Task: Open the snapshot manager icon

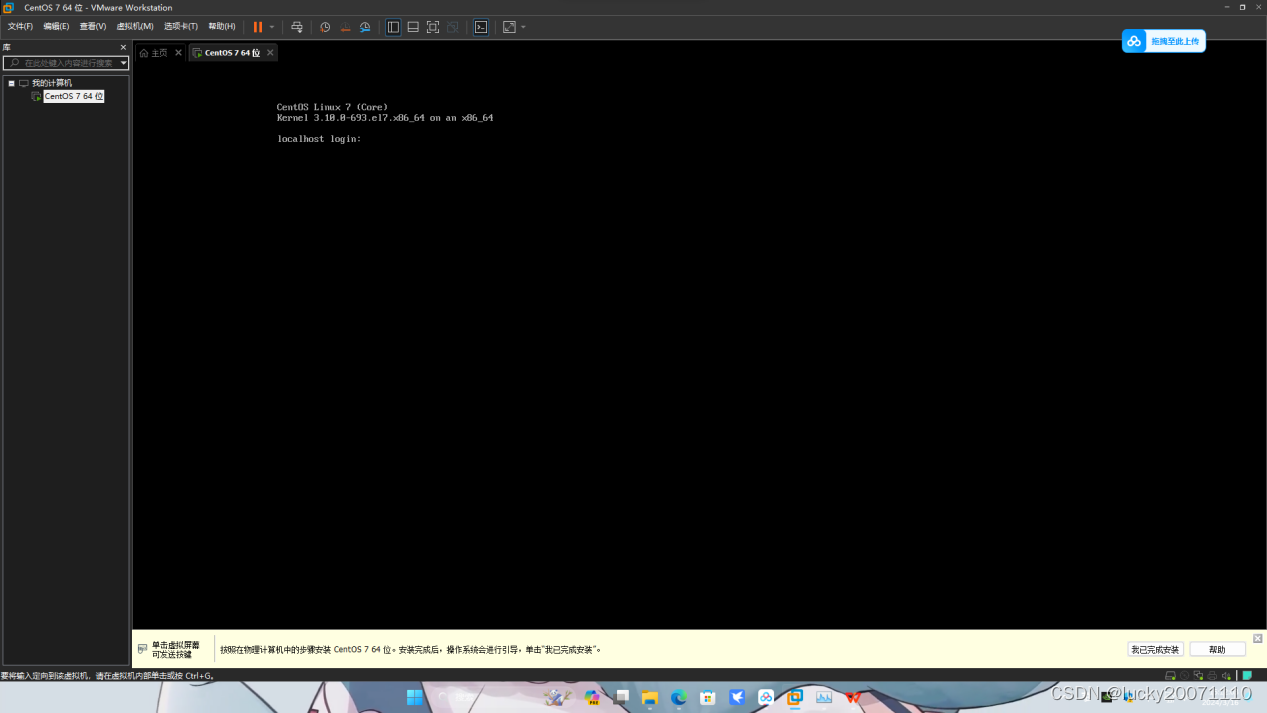Action: [365, 27]
